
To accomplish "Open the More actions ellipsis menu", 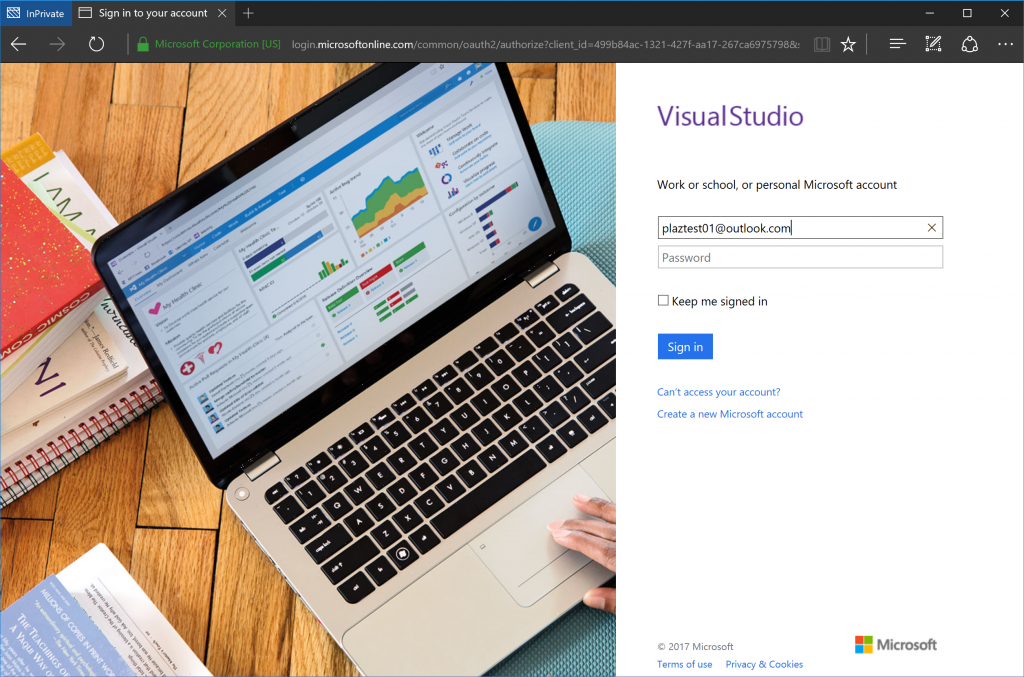I will point(1005,44).
